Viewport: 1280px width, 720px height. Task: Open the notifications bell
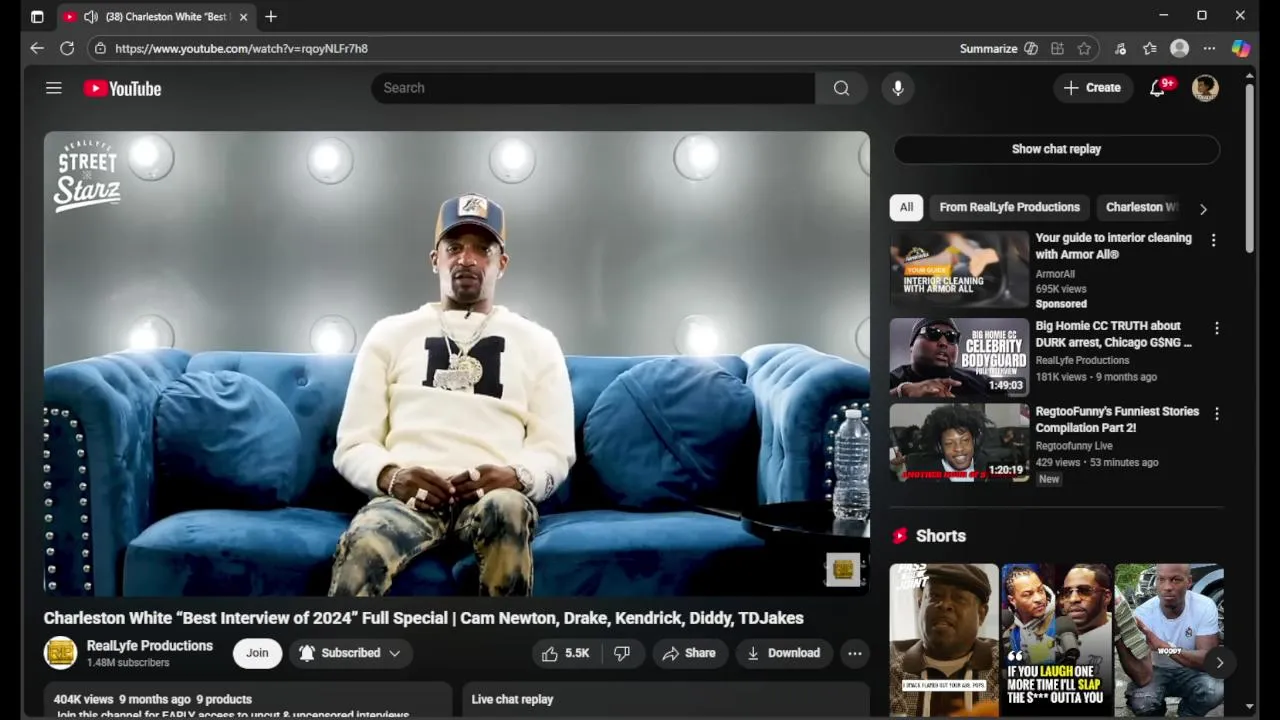click(x=1157, y=88)
